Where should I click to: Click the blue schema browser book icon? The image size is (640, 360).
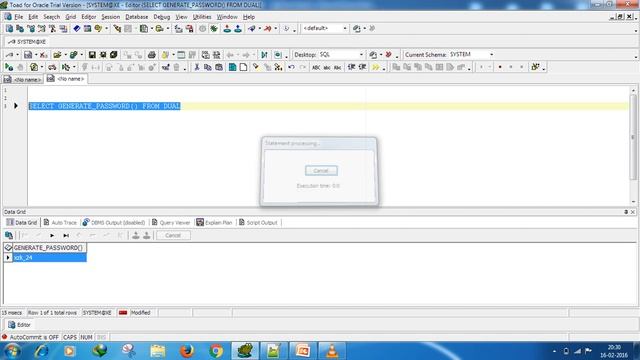tap(76, 29)
